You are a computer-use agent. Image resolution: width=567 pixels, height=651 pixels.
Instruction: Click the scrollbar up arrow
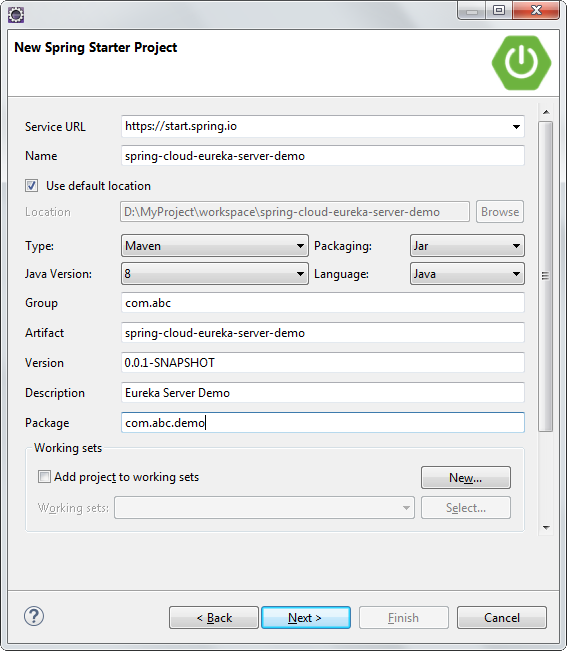(x=546, y=112)
